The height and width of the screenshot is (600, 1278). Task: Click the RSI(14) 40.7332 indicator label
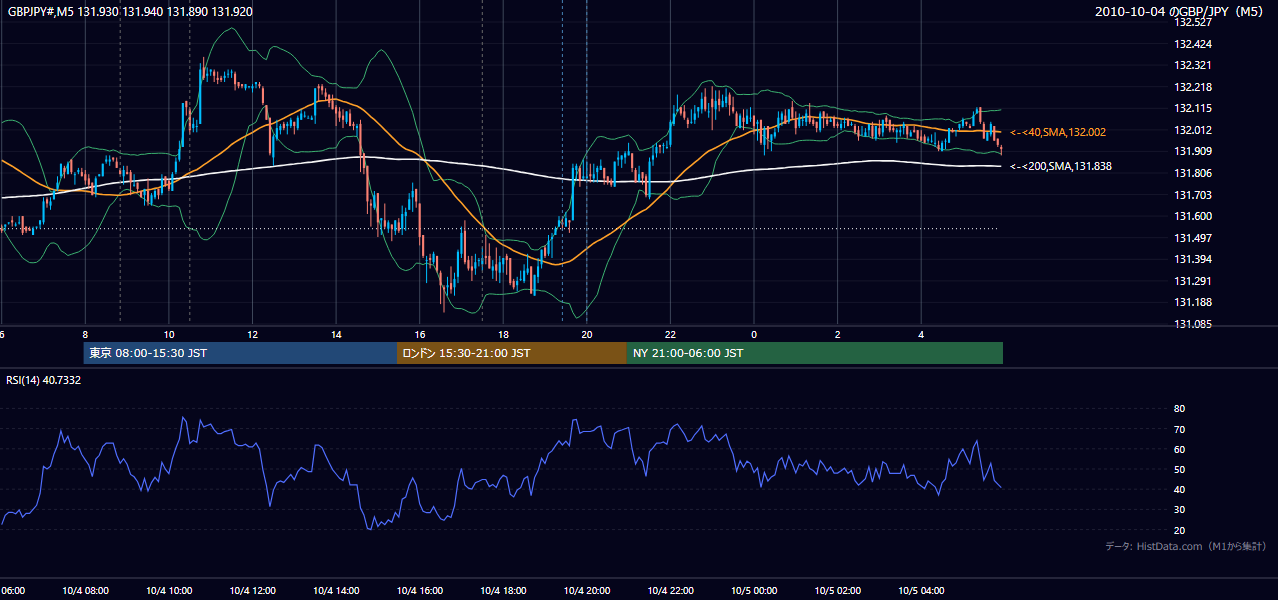tap(44, 380)
